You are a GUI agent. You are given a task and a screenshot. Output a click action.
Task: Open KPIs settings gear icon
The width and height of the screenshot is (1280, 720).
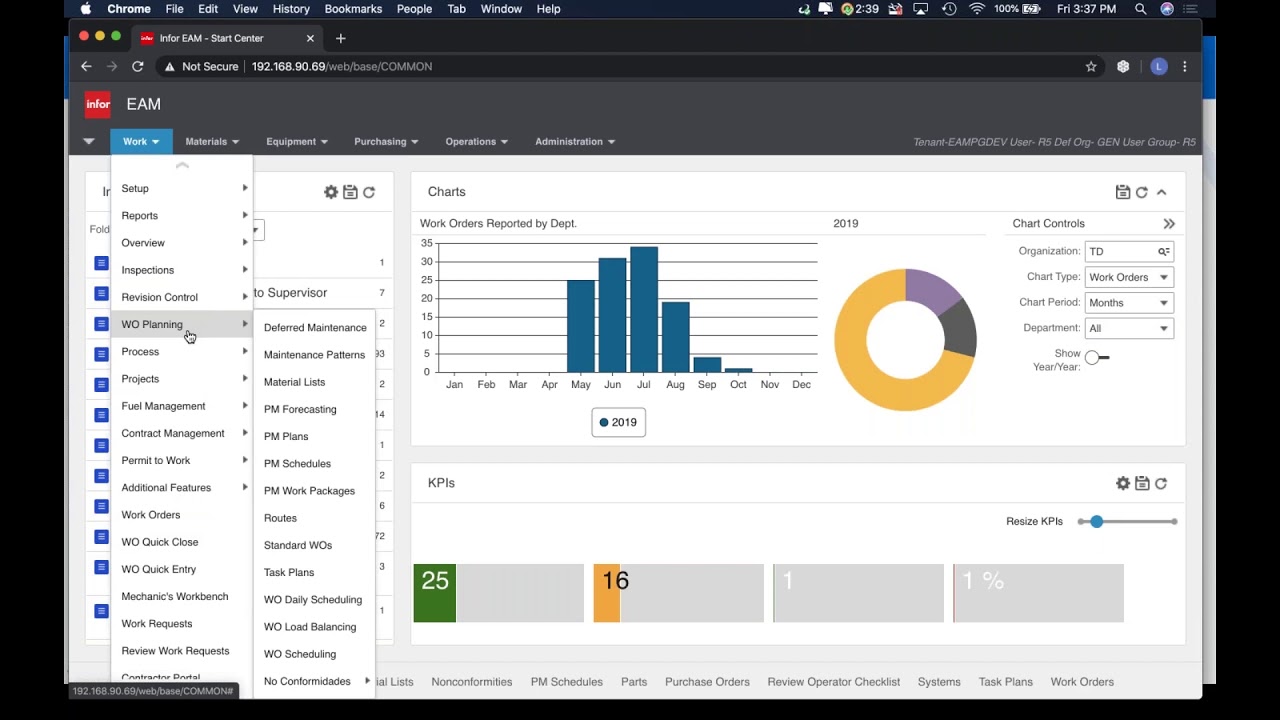(1123, 483)
